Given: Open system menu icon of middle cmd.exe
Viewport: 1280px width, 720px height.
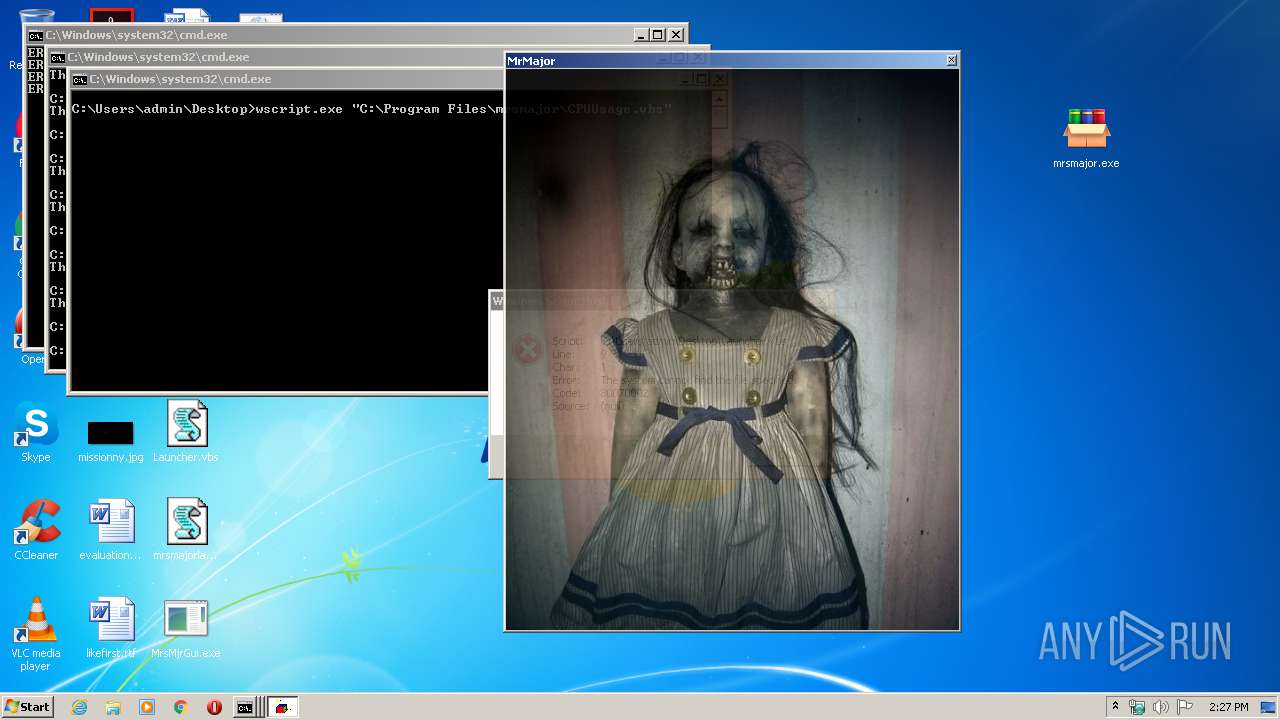Looking at the screenshot, I should (x=57, y=57).
